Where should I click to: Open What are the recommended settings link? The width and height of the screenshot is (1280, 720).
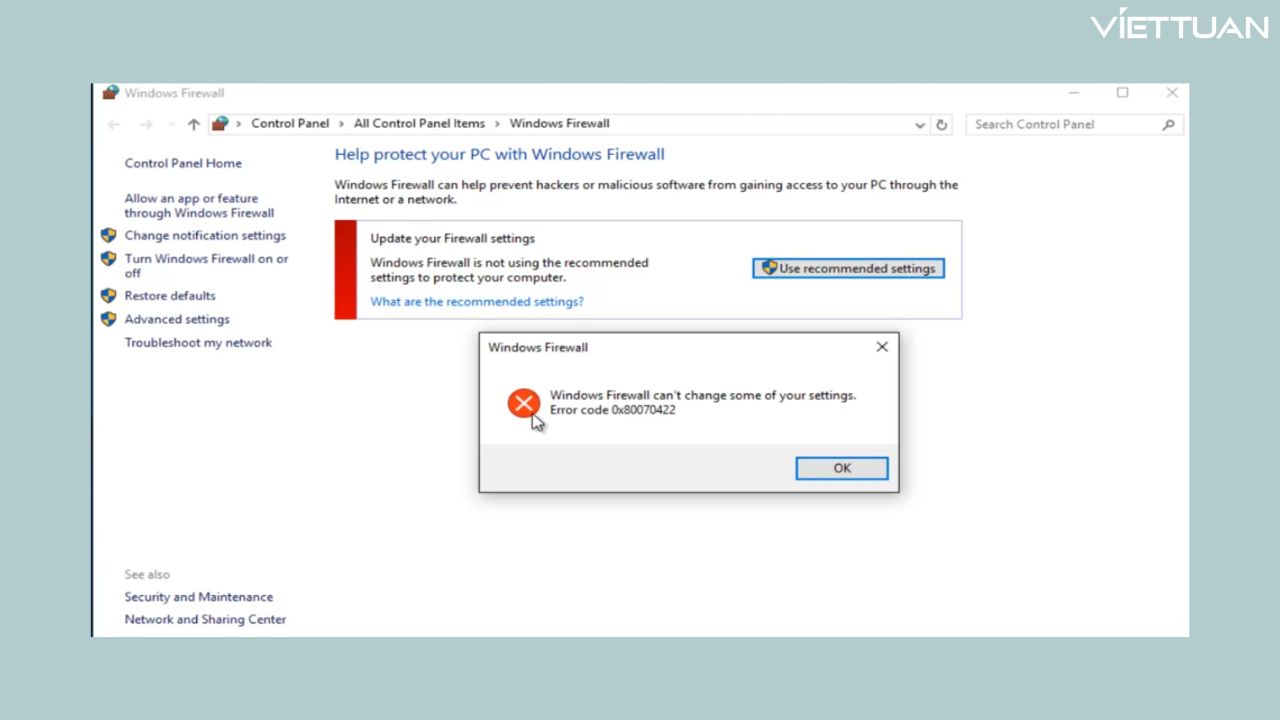click(477, 302)
